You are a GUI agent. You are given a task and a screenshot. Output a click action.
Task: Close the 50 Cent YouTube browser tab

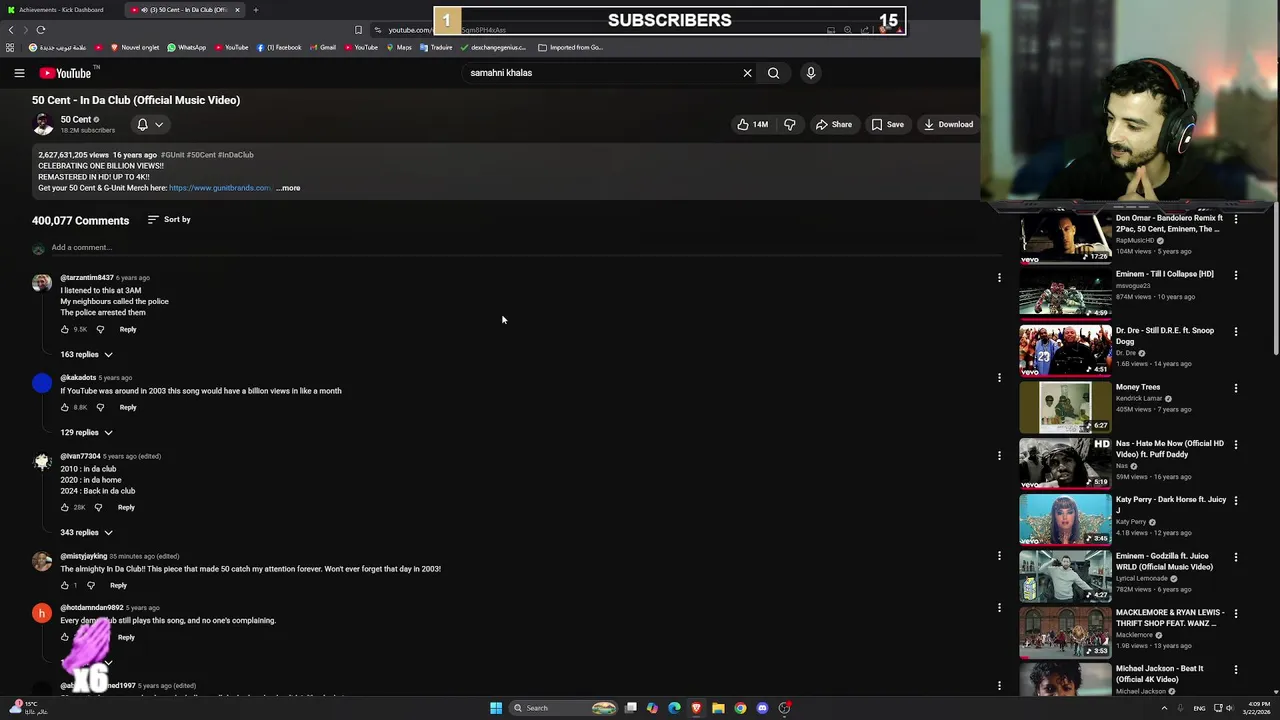pyautogui.click(x=237, y=10)
